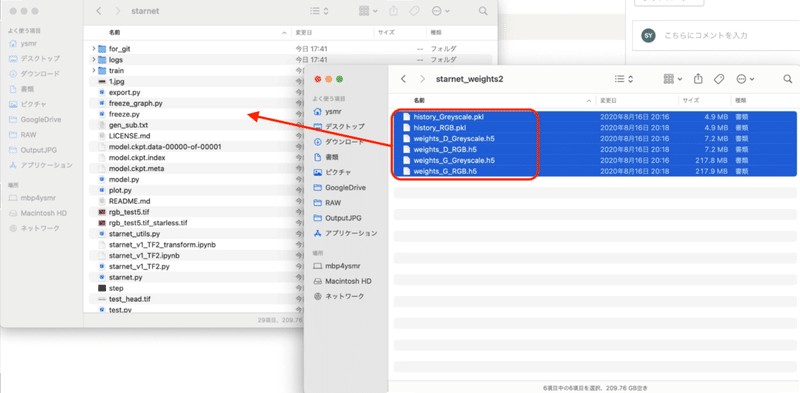
Task: Open ダウンロード in starnet_weights2 sidebar
Action: pyautogui.click(x=339, y=141)
